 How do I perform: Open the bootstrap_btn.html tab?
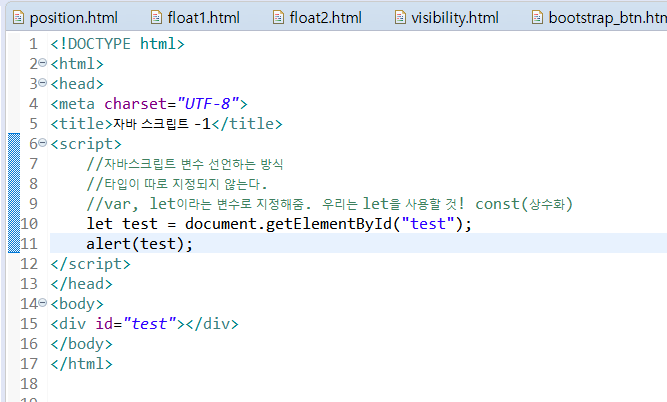599,18
